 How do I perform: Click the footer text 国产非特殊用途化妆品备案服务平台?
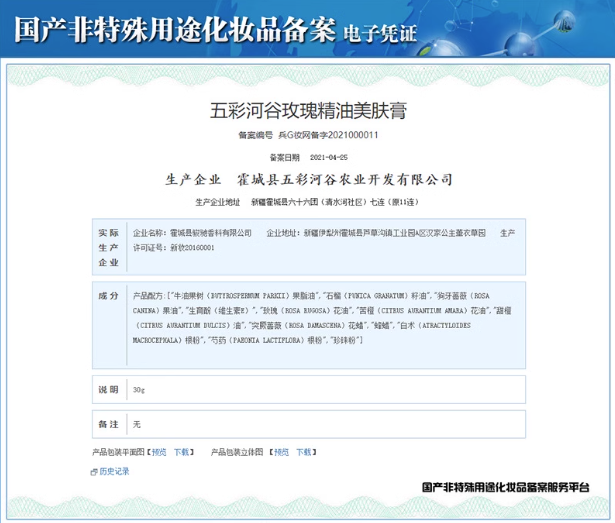506,487
